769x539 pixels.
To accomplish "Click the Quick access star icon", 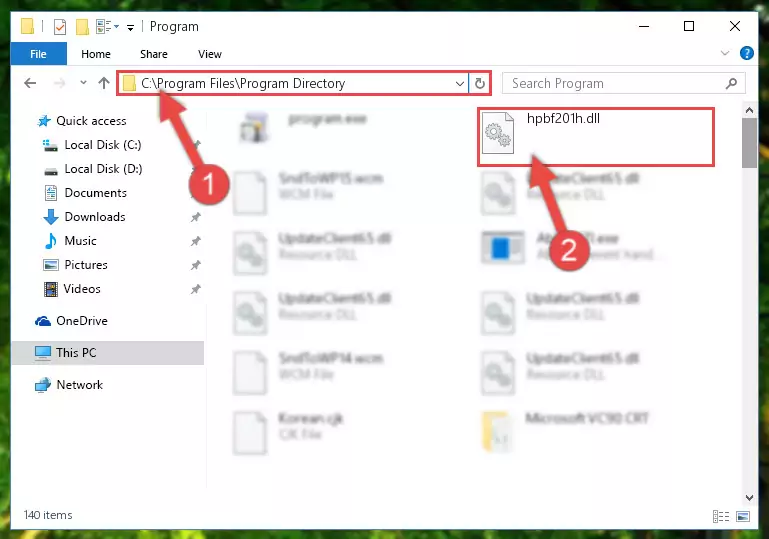I will point(44,121).
